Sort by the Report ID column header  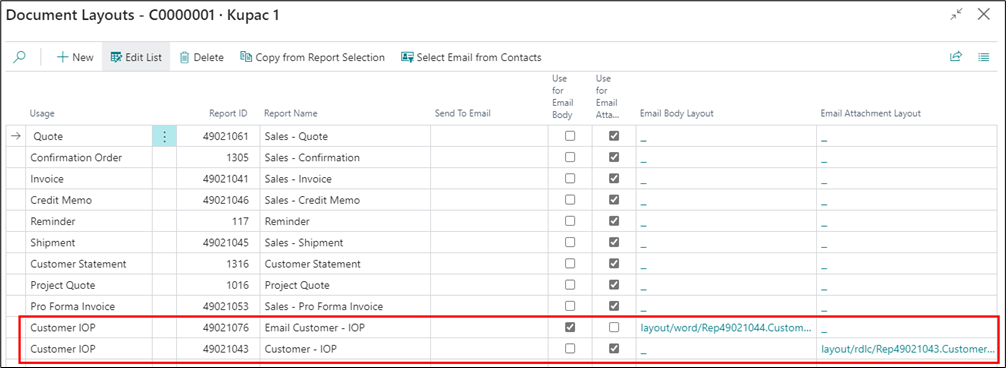pyautogui.click(x=228, y=113)
